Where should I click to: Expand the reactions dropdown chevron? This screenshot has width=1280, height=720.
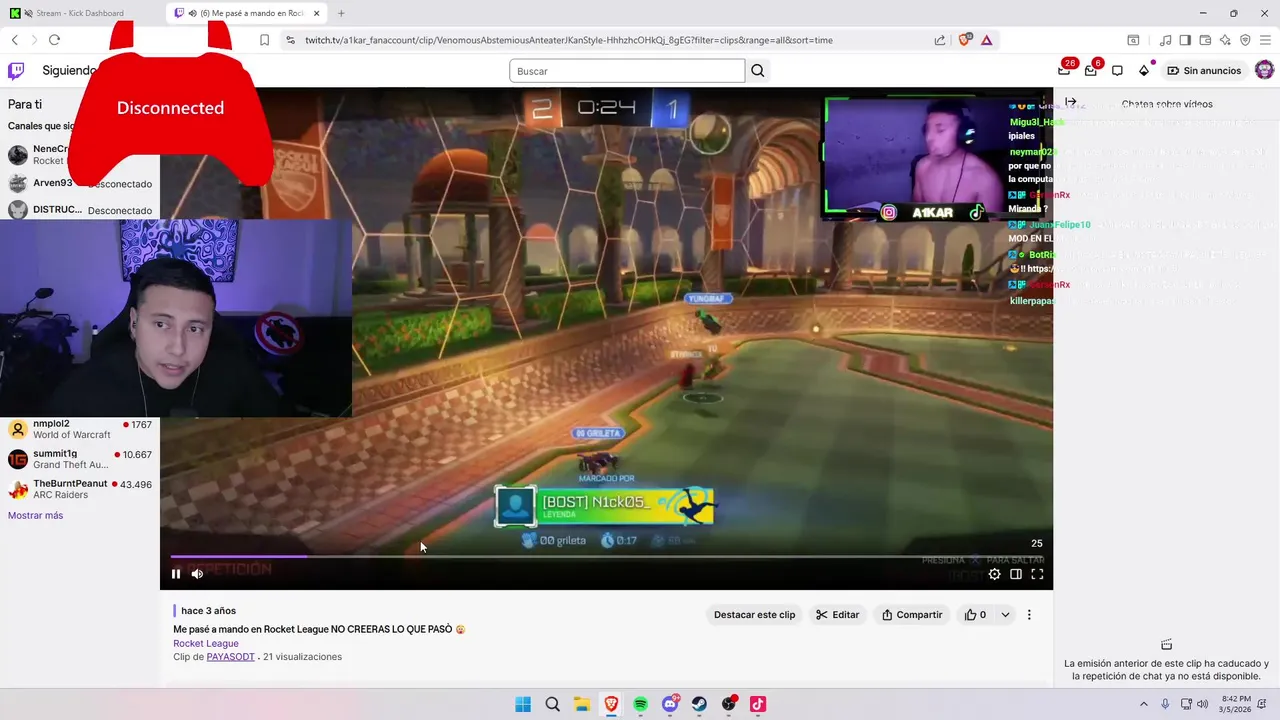coord(1005,615)
